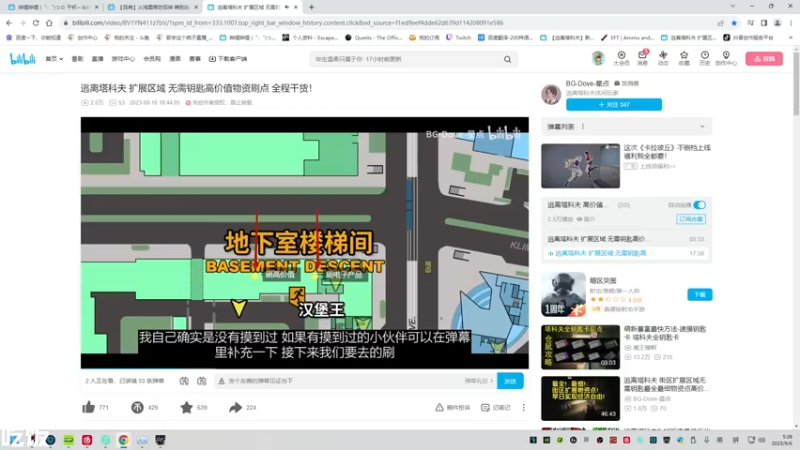
Task: Switch to the first browser tab
Action: tap(51, 7)
